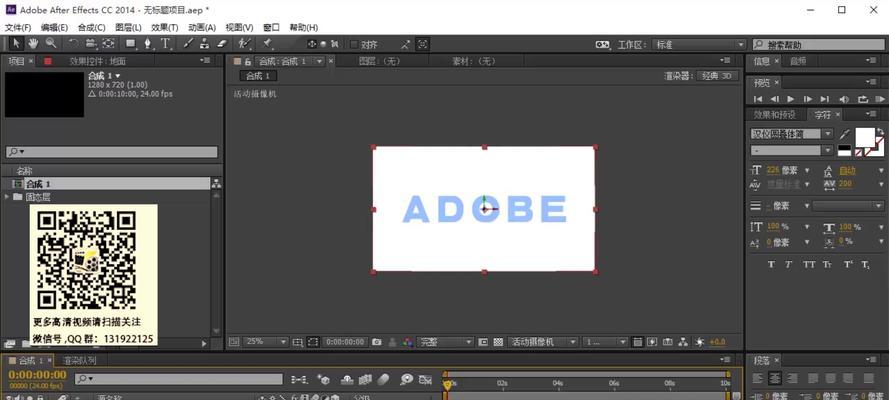Select the Horizontal Type tool

(x=166, y=44)
